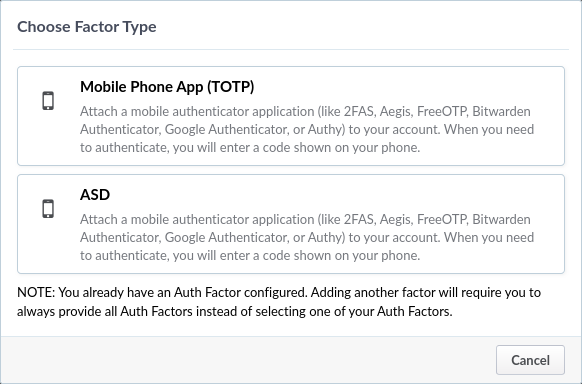Click "Google Authenticator" text in the TOTP description
582x384 pixels.
pos(226,129)
